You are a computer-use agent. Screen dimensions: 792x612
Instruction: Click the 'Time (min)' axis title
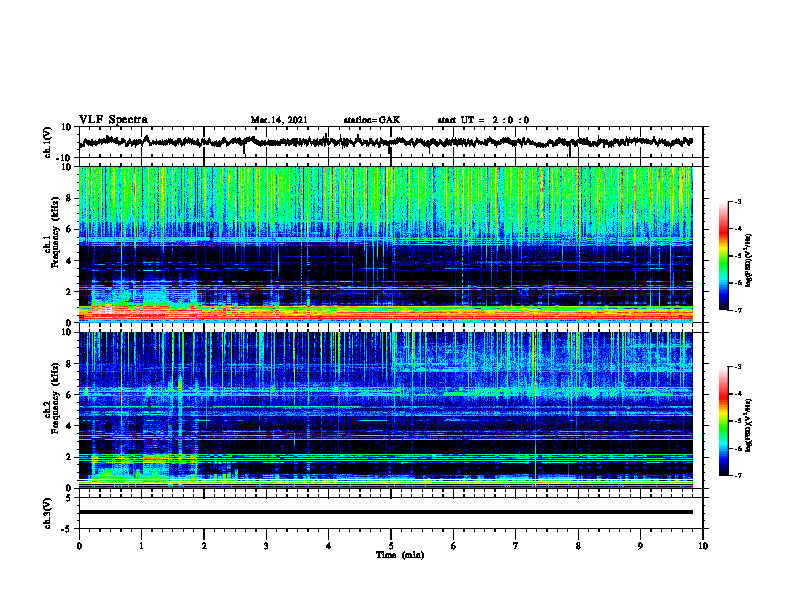[400, 555]
